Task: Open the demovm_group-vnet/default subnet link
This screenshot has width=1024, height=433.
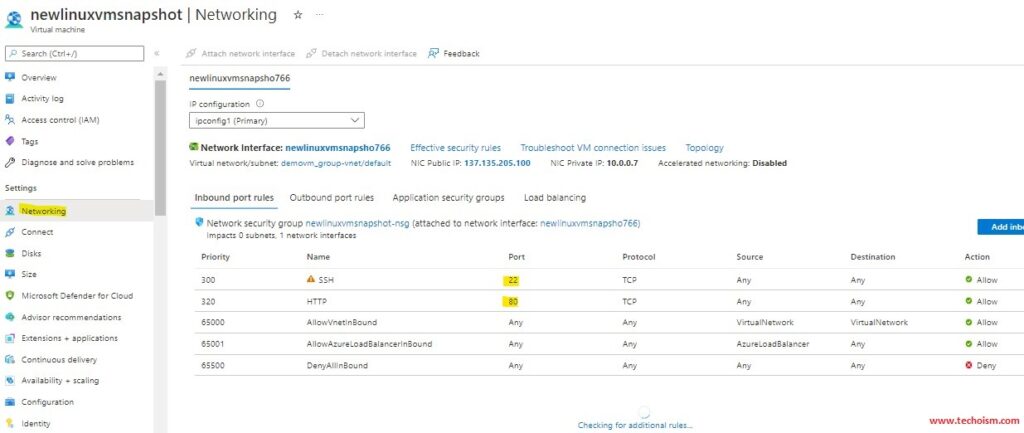Action: tap(336, 163)
